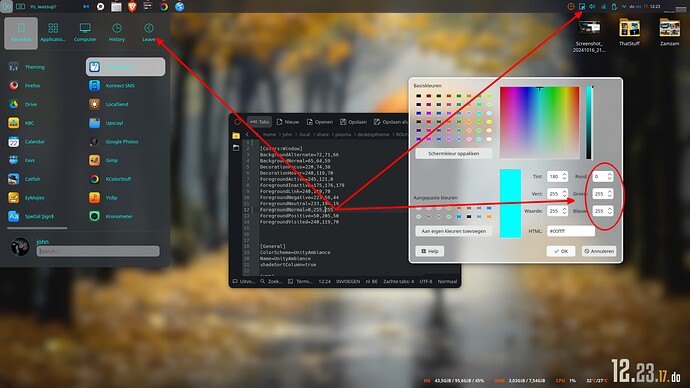The height and width of the screenshot is (388, 690).
Task: Click the Tint spinbox in color dialog
Action: [557, 176]
